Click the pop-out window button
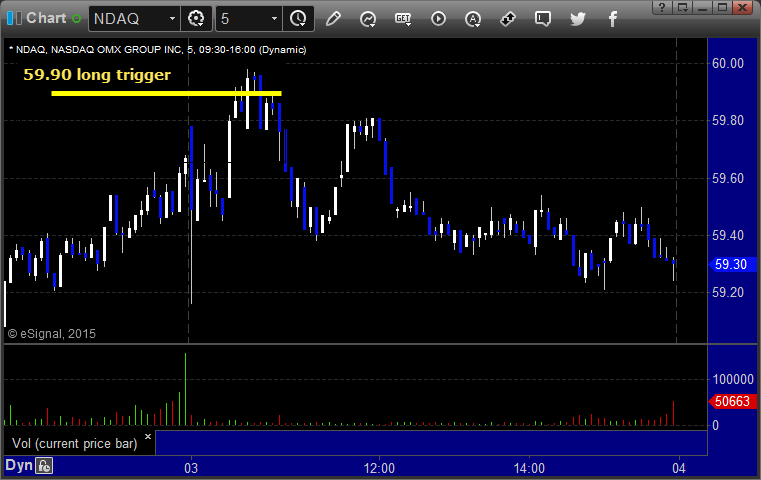The width and height of the screenshot is (761, 480). coord(683,7)
